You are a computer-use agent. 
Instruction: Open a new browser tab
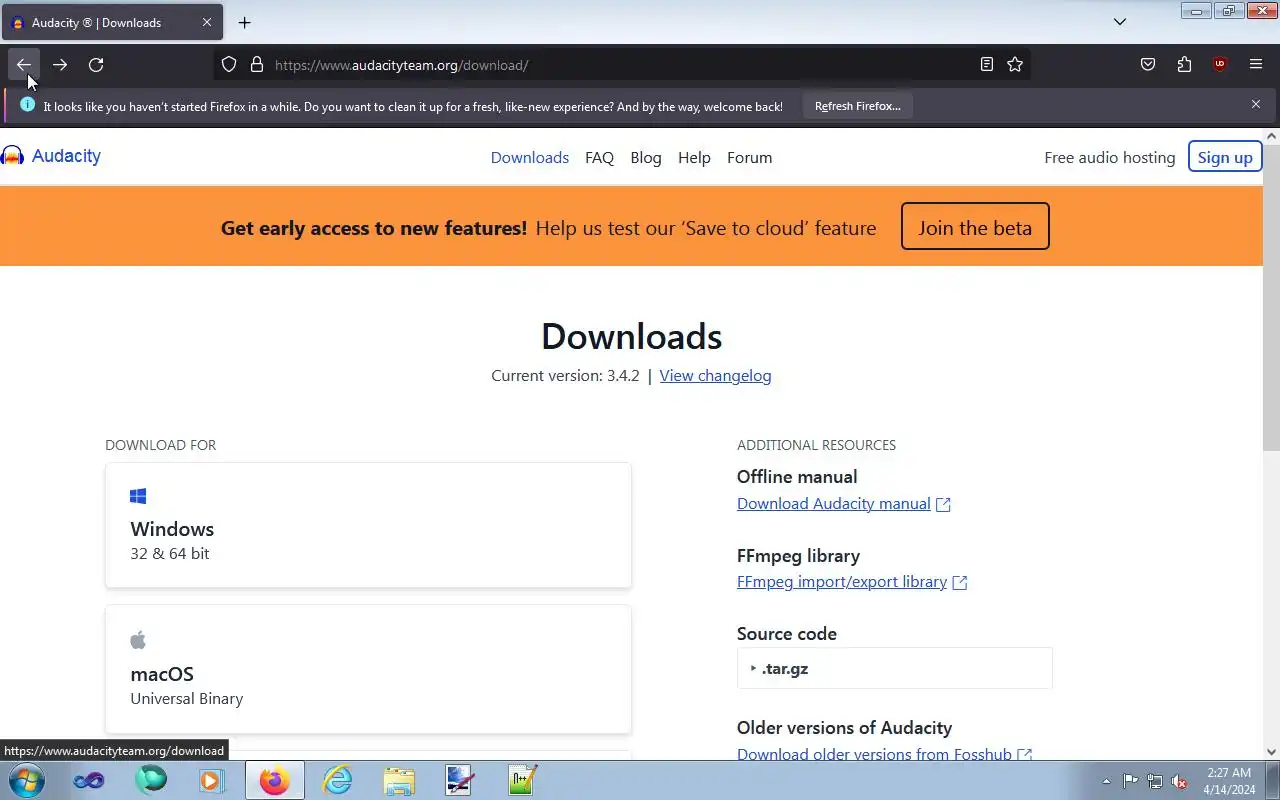point(245,22)
